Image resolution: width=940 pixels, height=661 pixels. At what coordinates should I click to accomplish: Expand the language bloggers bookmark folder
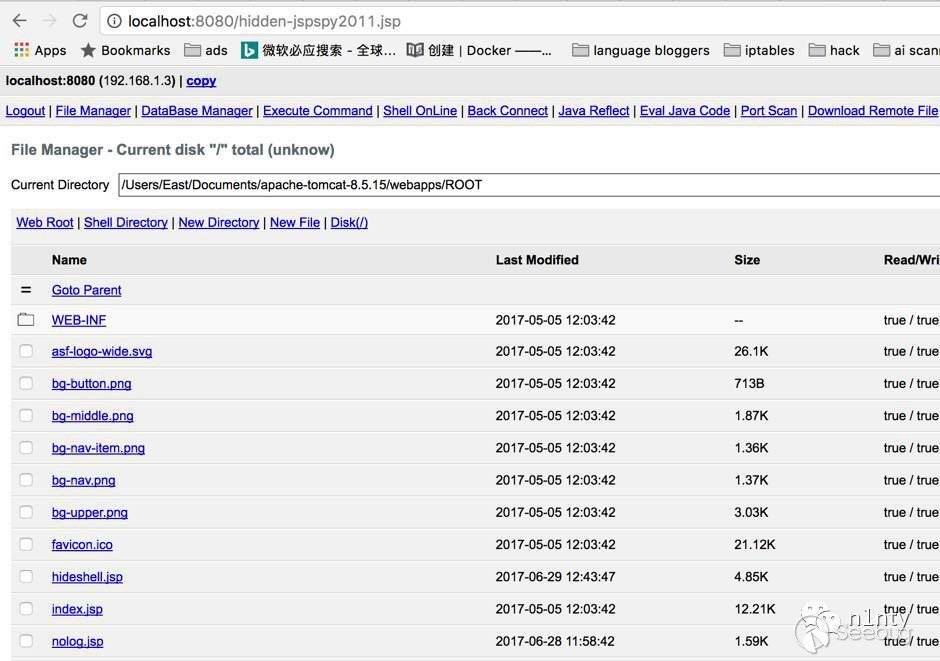pyautogui.click(x=640, y=50)
